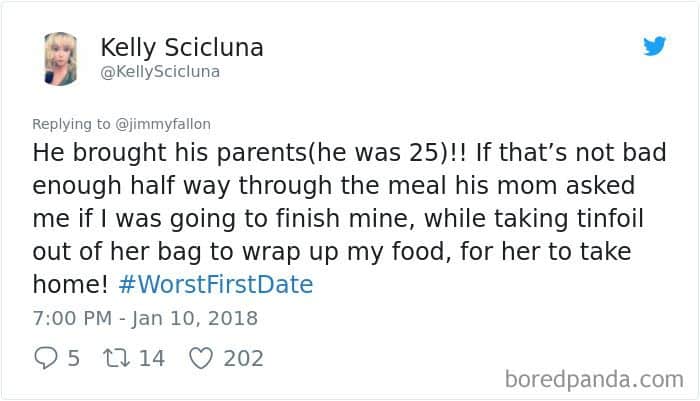Click the reply count 5

click(74, 359)
